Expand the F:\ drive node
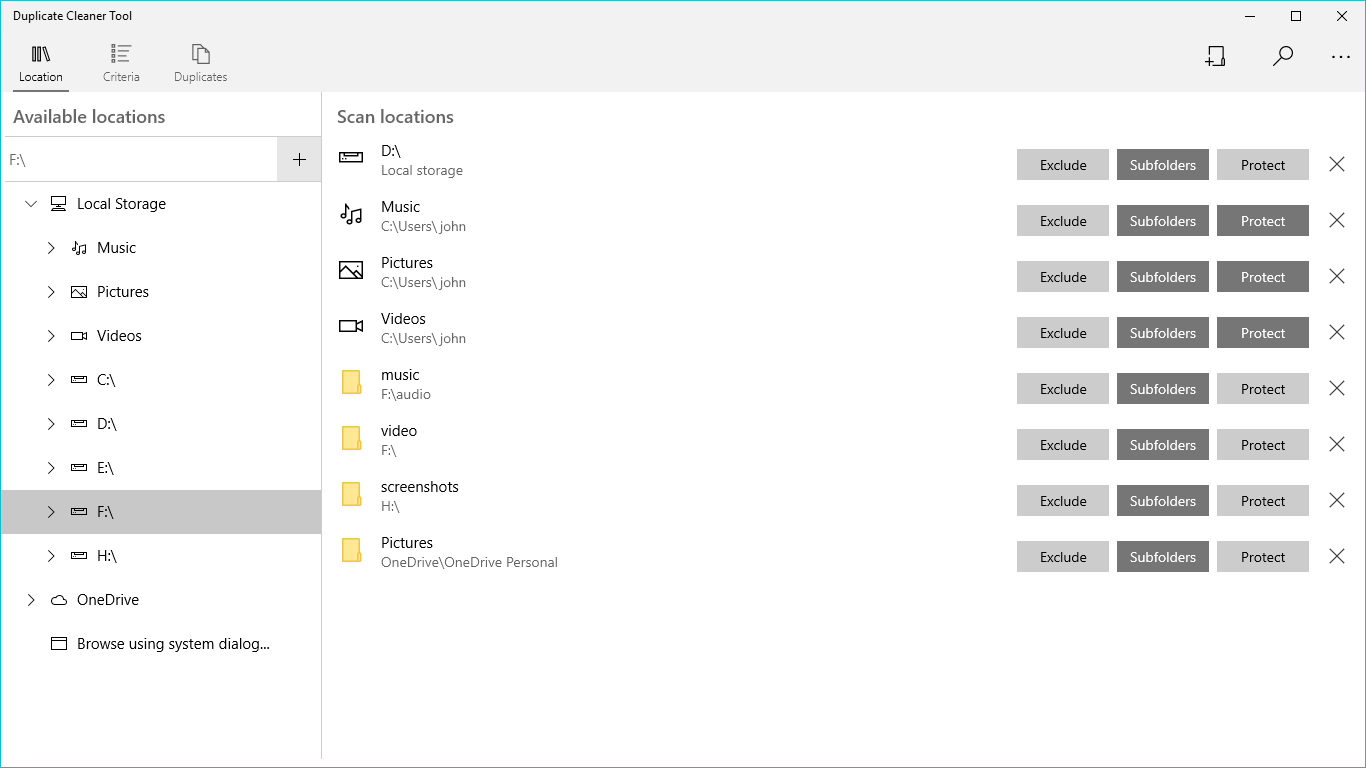 pyautogui.click(x=51, y=512)
